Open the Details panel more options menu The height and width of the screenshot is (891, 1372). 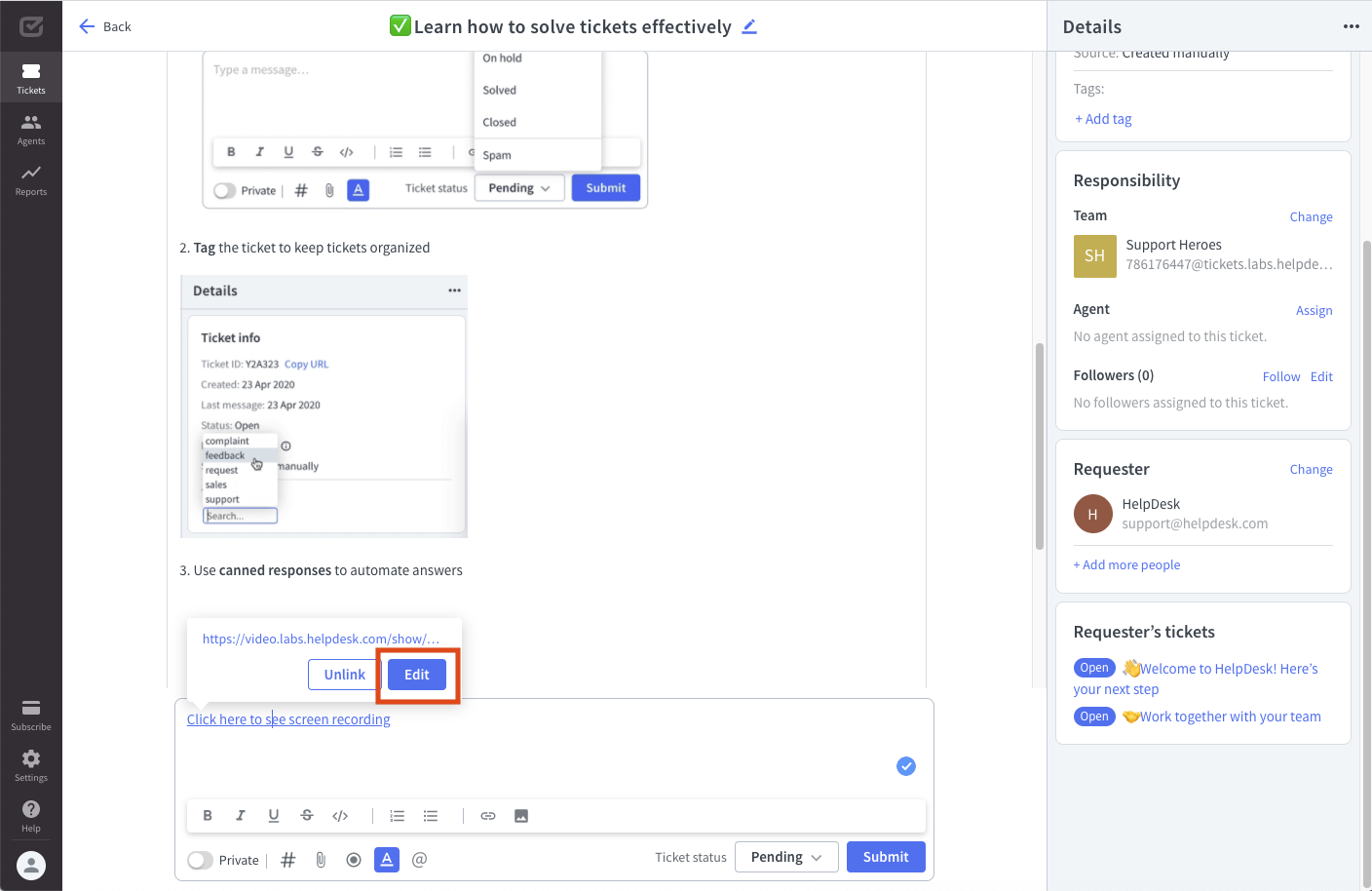click(1351, 26)
